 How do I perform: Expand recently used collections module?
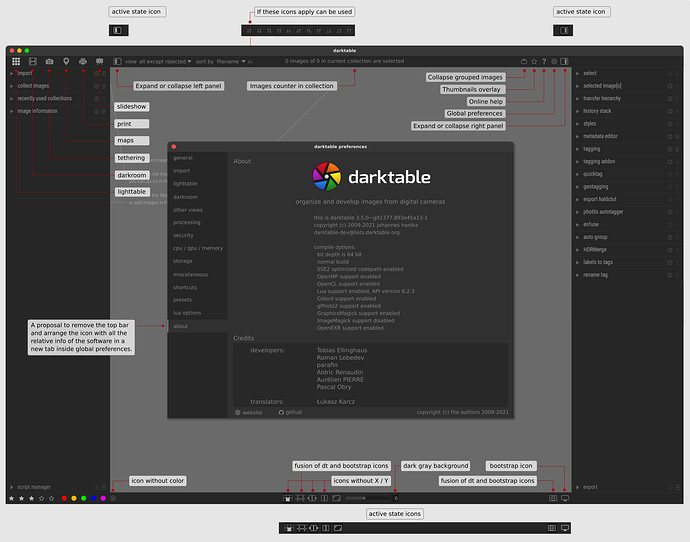pos(57,99)
